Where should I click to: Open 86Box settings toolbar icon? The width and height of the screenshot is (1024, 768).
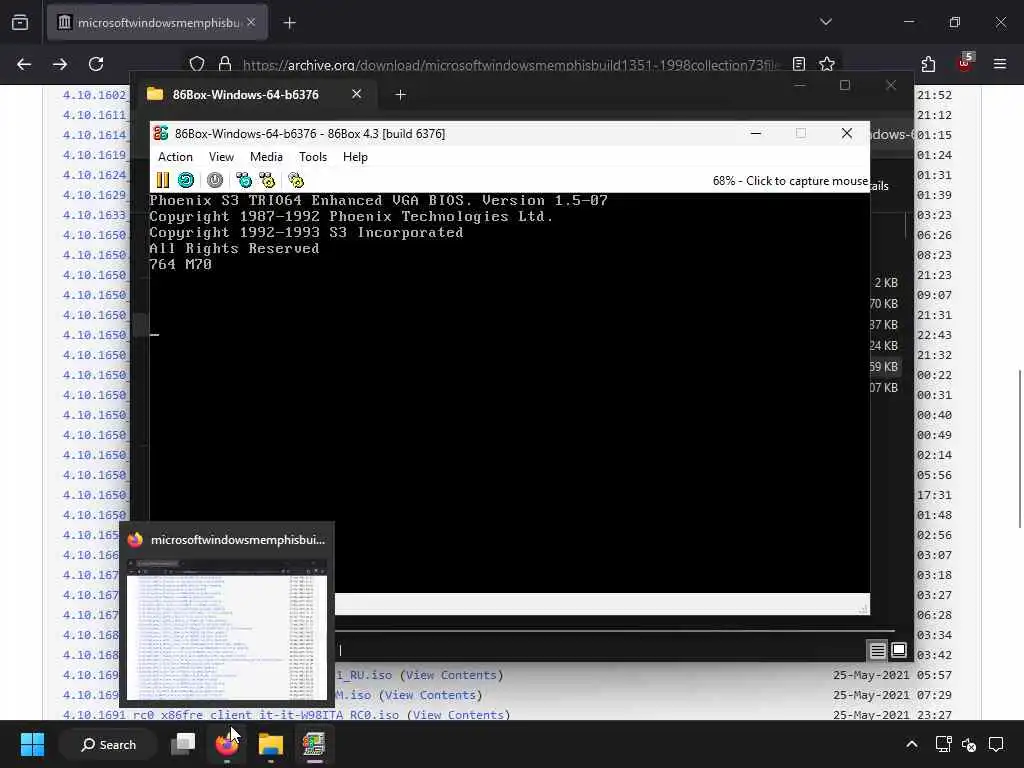tap(296, 180)
